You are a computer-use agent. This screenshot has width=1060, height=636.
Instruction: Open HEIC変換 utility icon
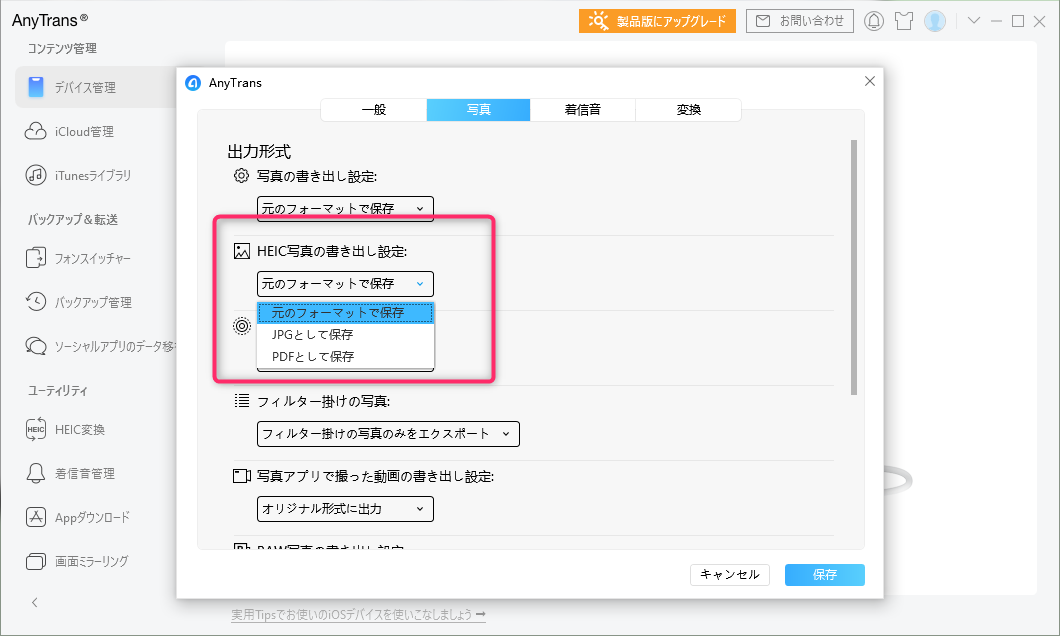(35, 429)
